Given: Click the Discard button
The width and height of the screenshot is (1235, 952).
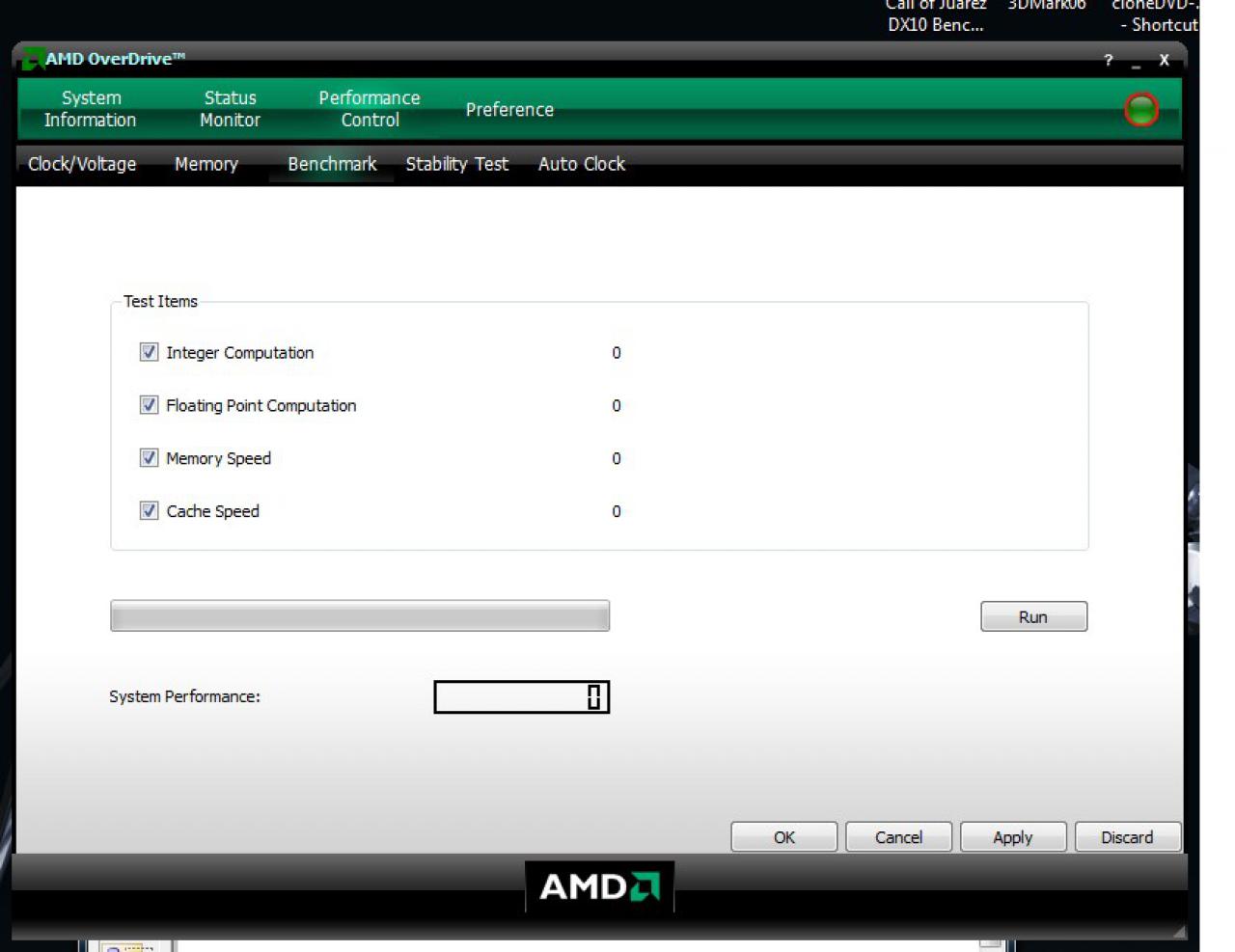Looking at the screenshot, I should coord(1127,837).
